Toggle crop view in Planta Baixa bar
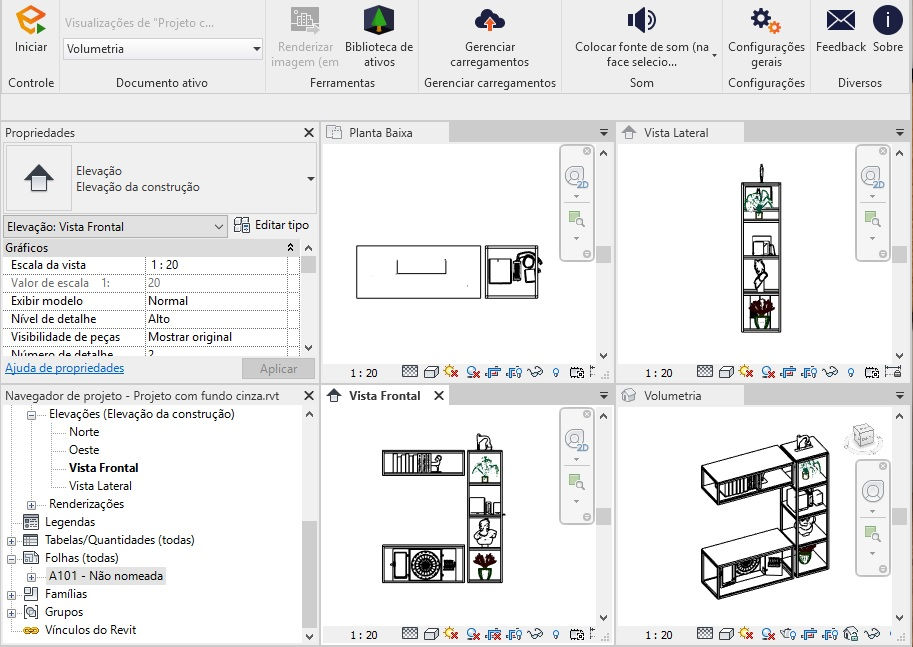The width and height of the screenshot is (913, 647). (x=493, y=372)
